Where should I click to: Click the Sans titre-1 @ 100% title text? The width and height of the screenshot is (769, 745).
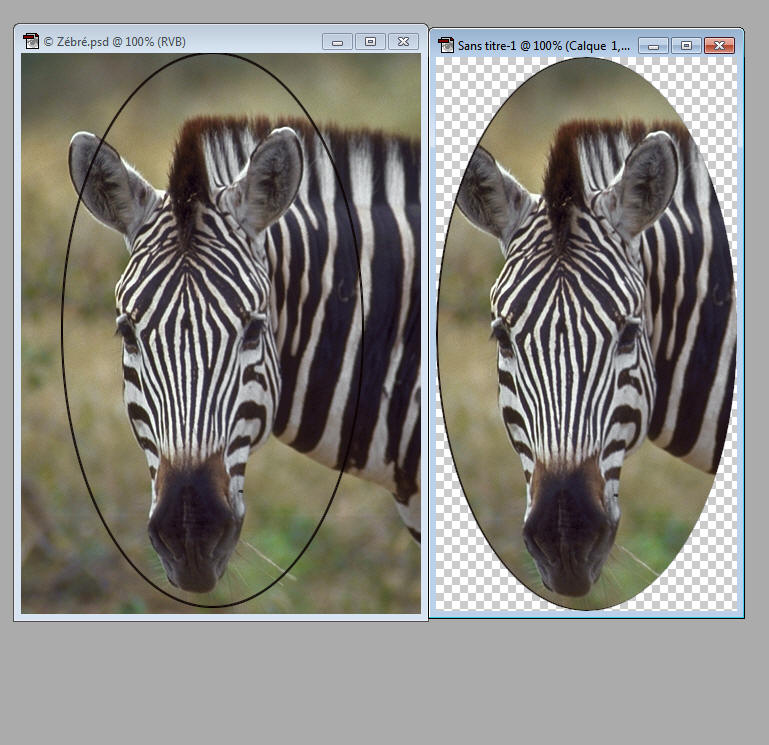[543, 46]
